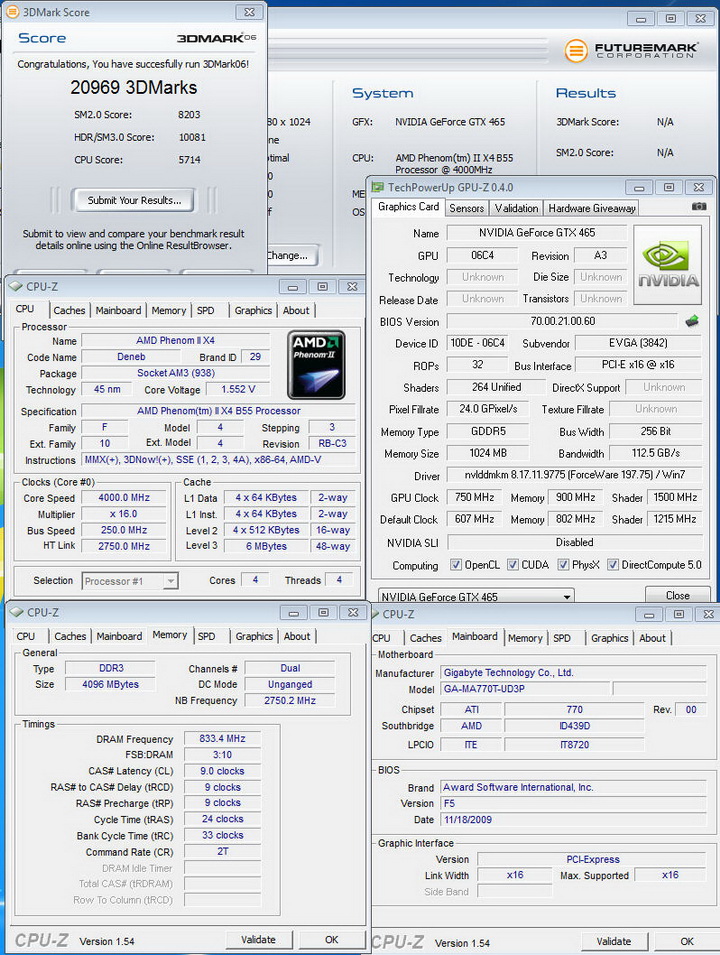Click the 20969 3DMarks score text
This screenshot has height=955, width=720.
pyautogui.click(x=133, y=88)
